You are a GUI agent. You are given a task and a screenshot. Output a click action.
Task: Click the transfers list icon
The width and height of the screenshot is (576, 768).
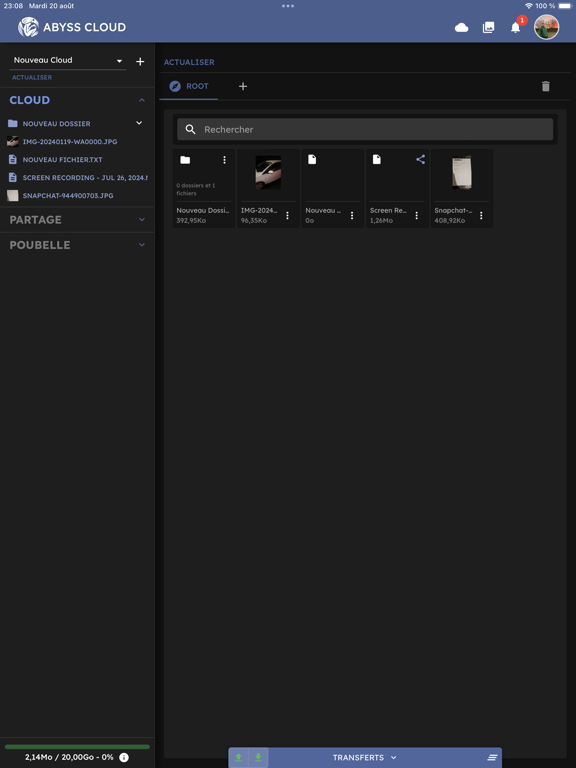click(x=492, y=758)
